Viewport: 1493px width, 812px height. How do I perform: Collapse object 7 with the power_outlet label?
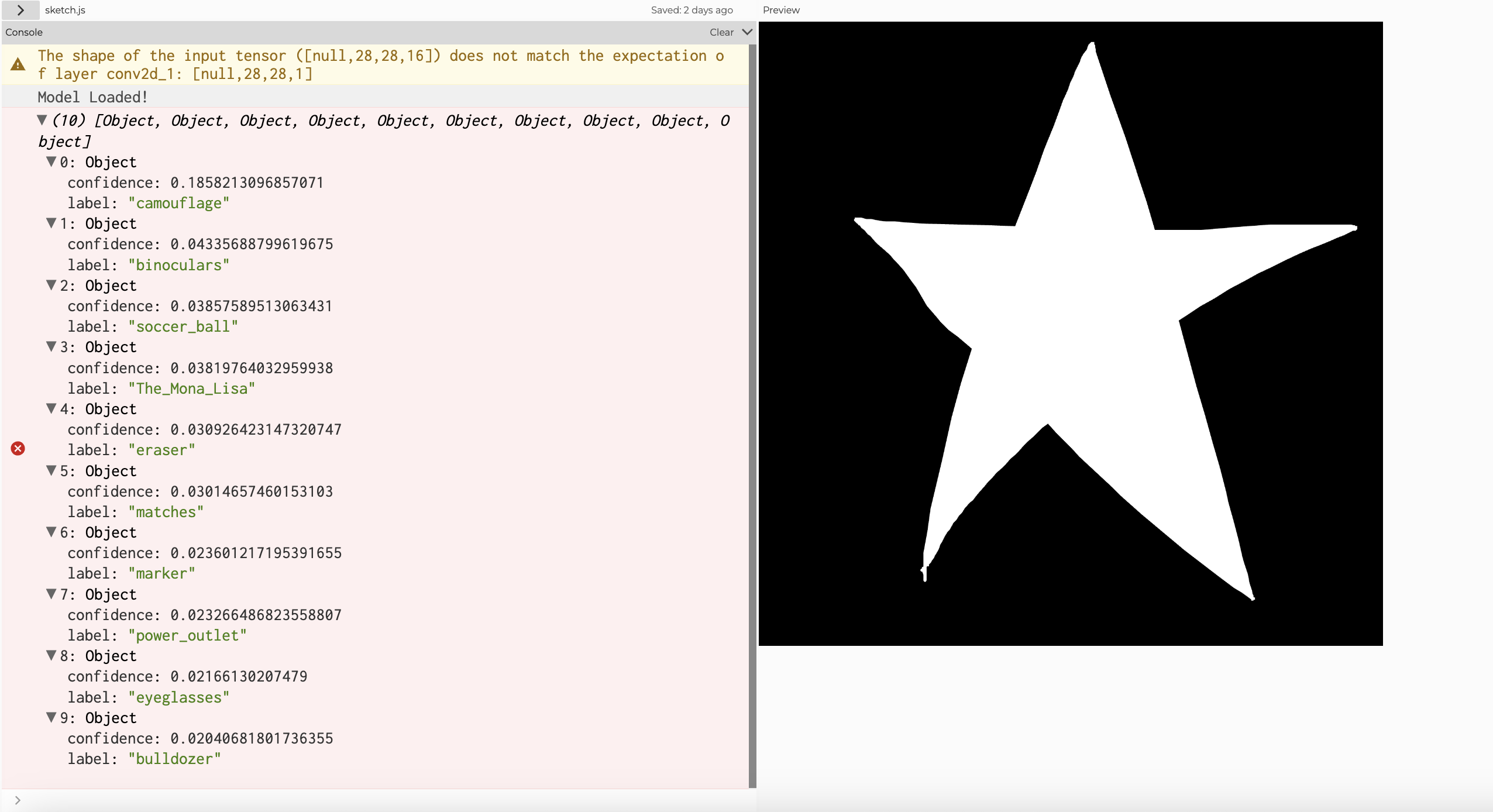(51, 594)
